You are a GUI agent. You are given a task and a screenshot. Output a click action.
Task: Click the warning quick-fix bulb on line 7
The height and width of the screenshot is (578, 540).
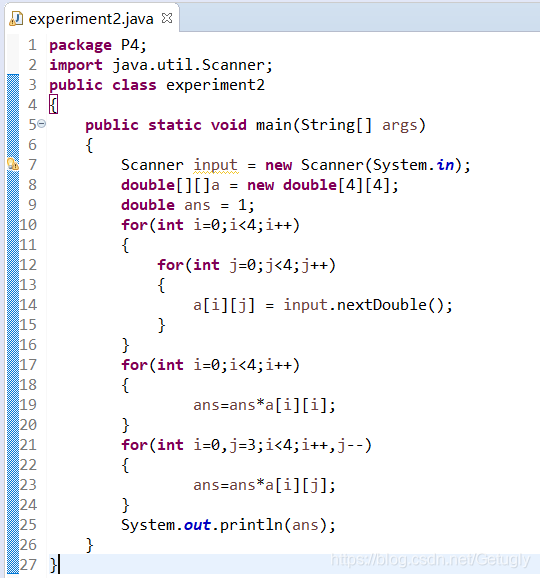13,164
